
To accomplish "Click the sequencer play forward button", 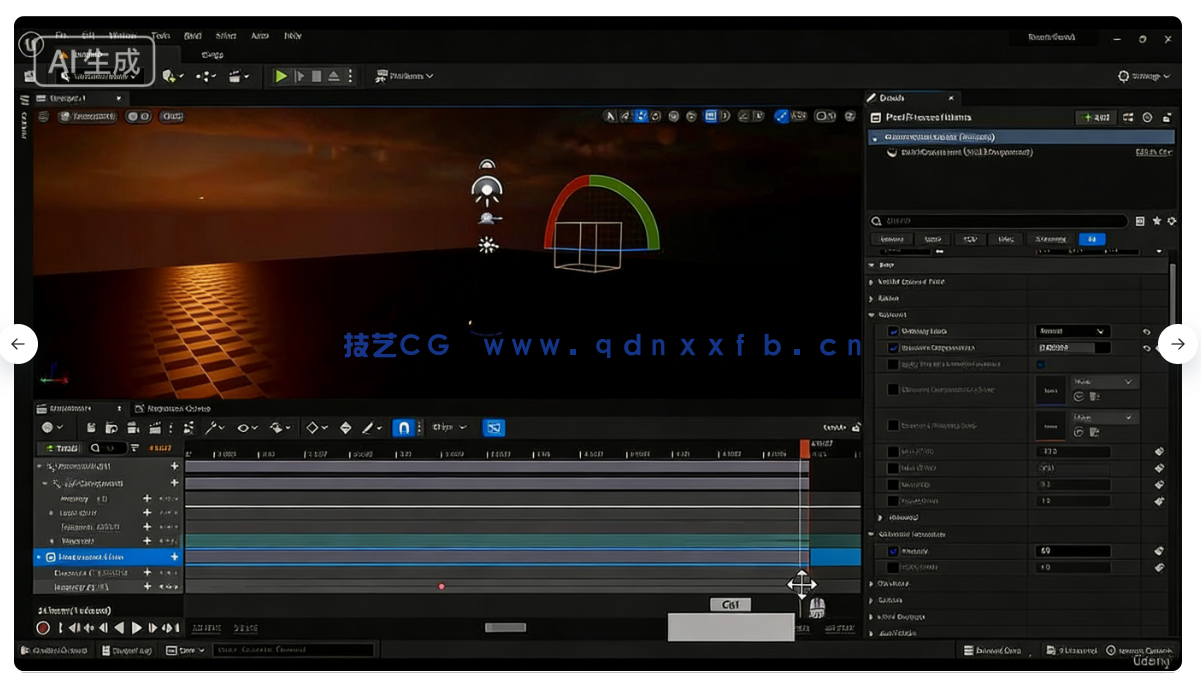I will point(137,628).
